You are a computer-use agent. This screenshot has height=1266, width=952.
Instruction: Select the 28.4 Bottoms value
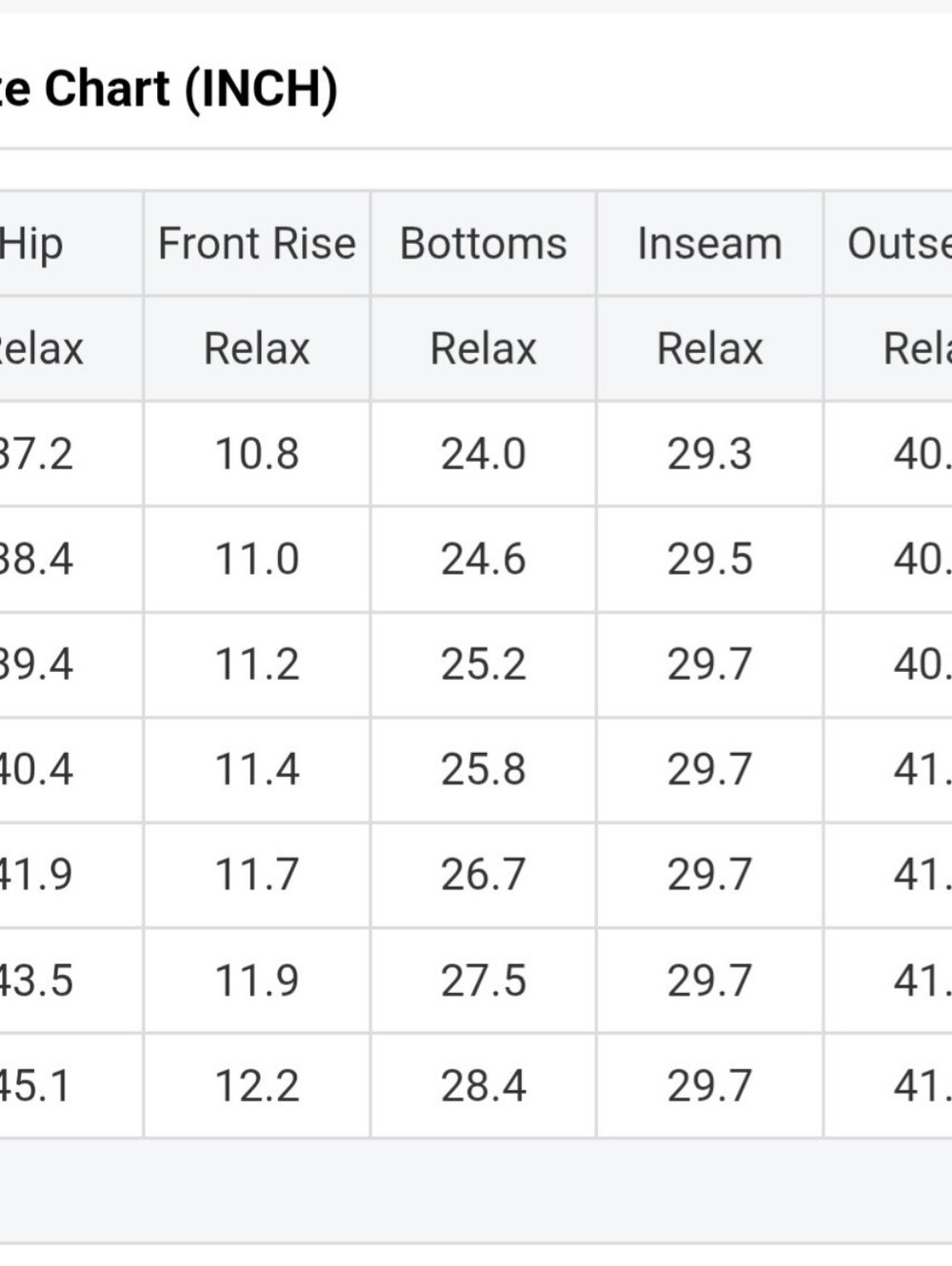coord(484,1086)
